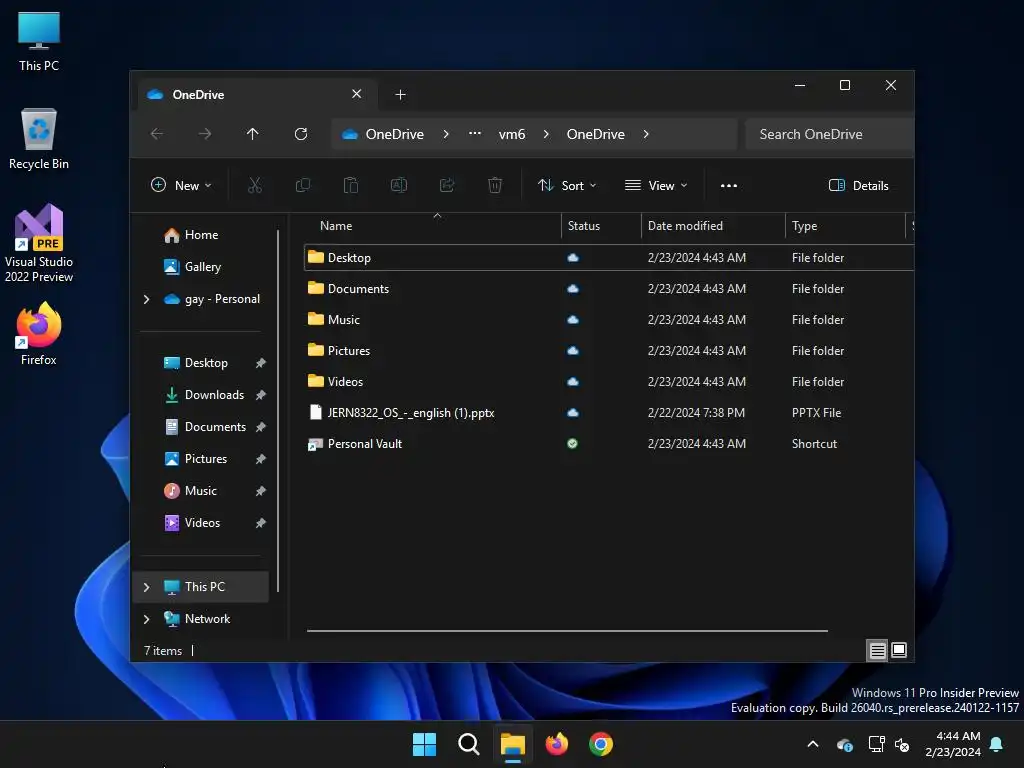1024x768 pixels.
Task: Click the Copy icon in toolbar
Action: [303, 185]
